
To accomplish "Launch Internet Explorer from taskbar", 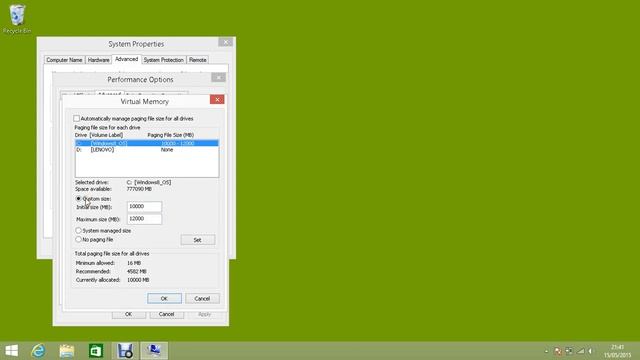I will (38, 351).
